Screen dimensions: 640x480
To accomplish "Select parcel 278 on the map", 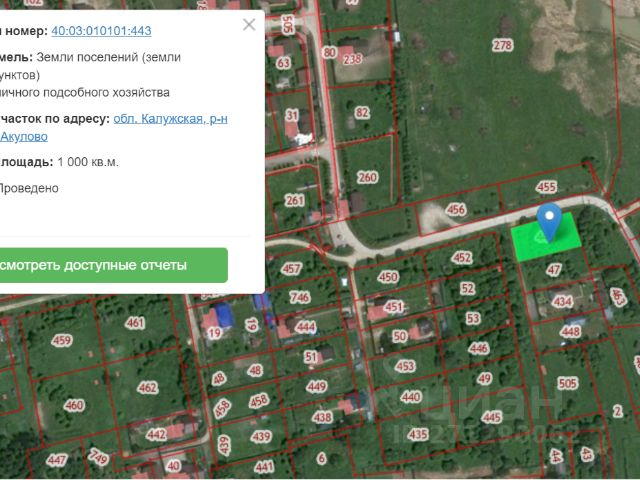I will point(502,45).
